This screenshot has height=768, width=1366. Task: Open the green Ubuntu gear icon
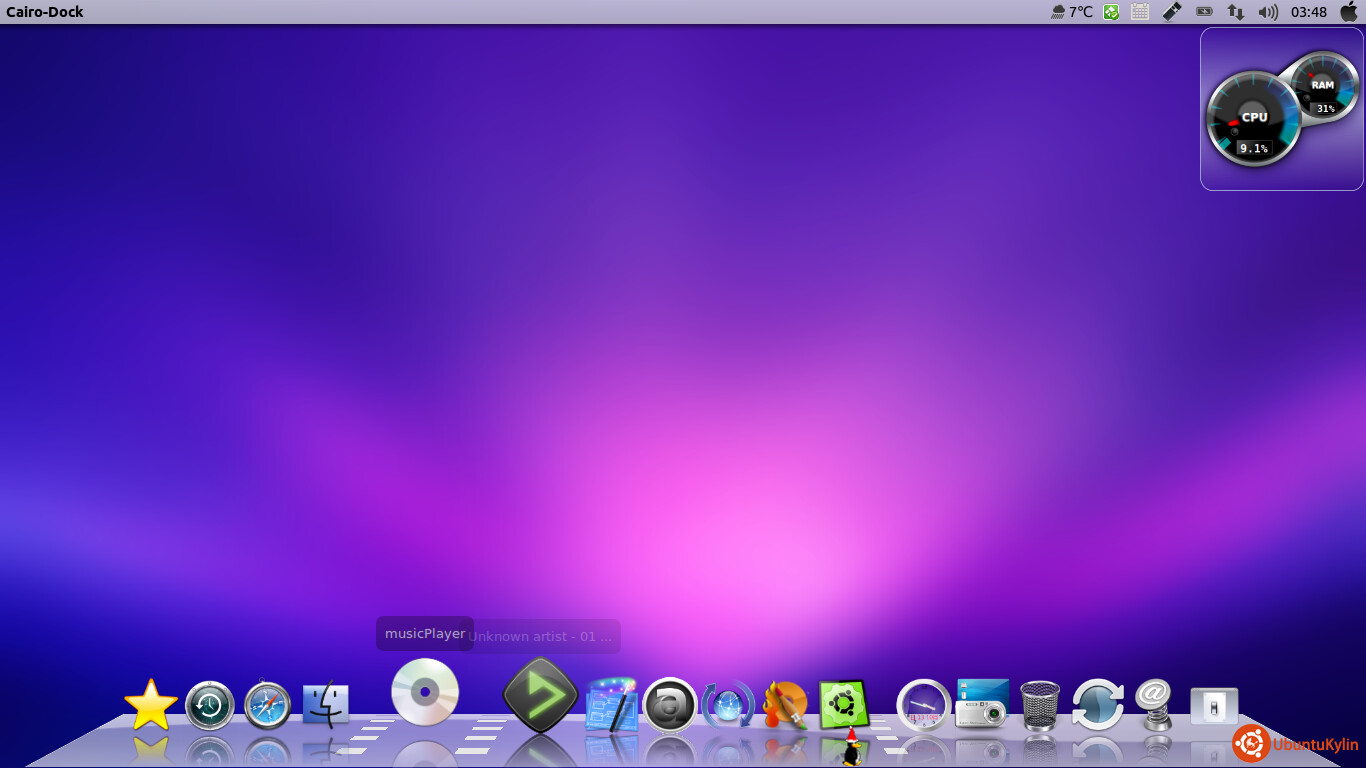click(843, 705)
